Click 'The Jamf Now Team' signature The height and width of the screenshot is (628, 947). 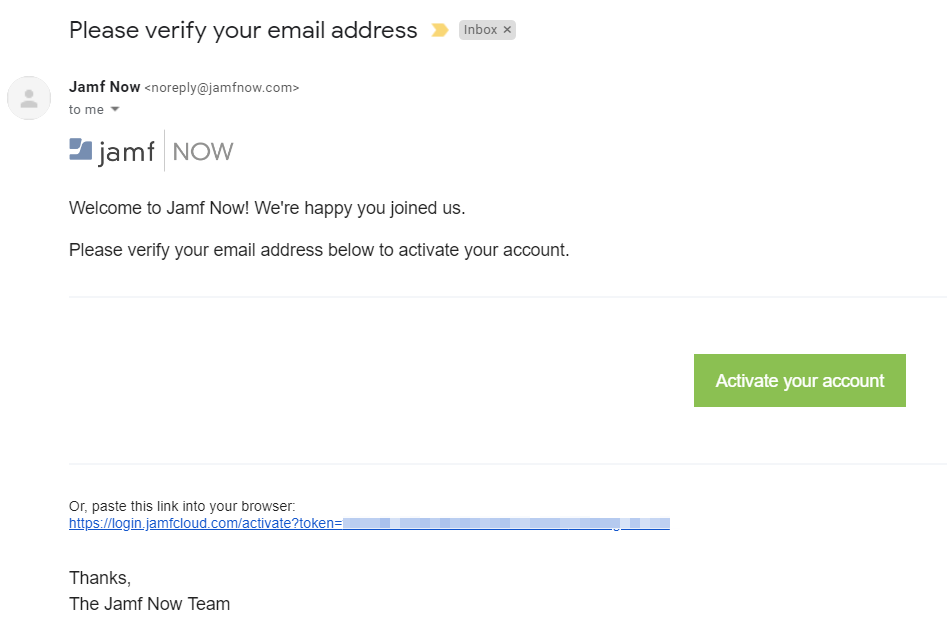coord(149,604)
